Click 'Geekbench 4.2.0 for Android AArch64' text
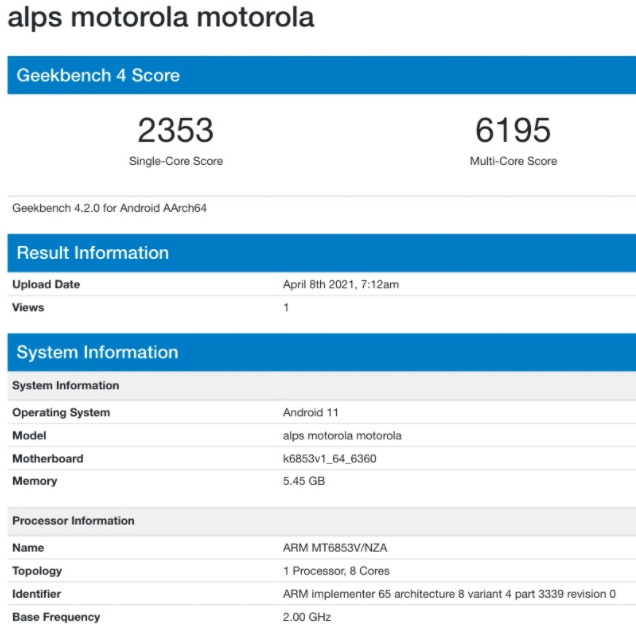 109,208
